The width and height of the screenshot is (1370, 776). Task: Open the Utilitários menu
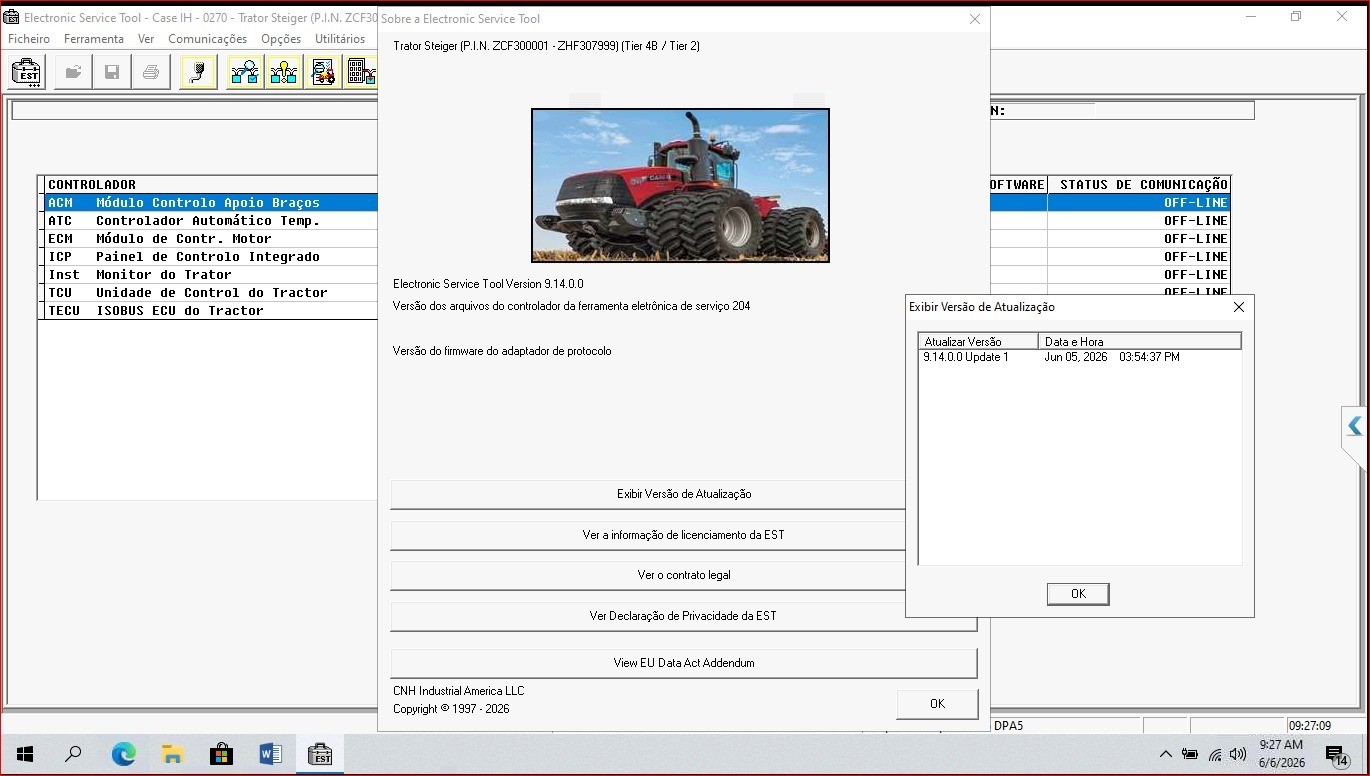[x=340, y=39]
